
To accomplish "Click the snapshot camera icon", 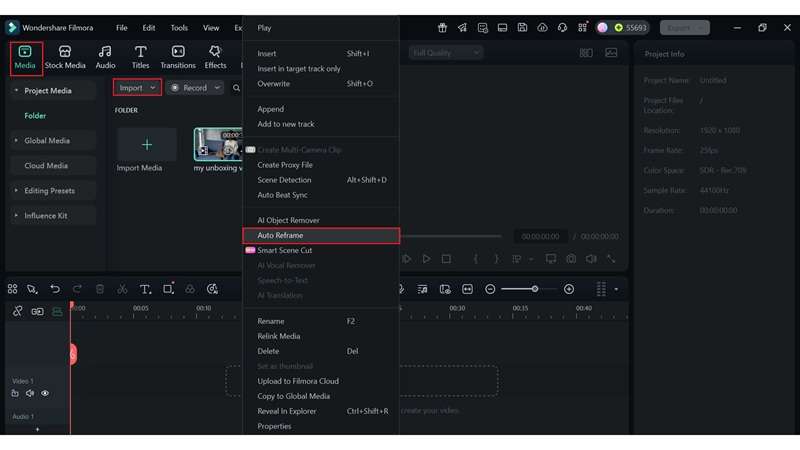I will (x=571, y=259).
